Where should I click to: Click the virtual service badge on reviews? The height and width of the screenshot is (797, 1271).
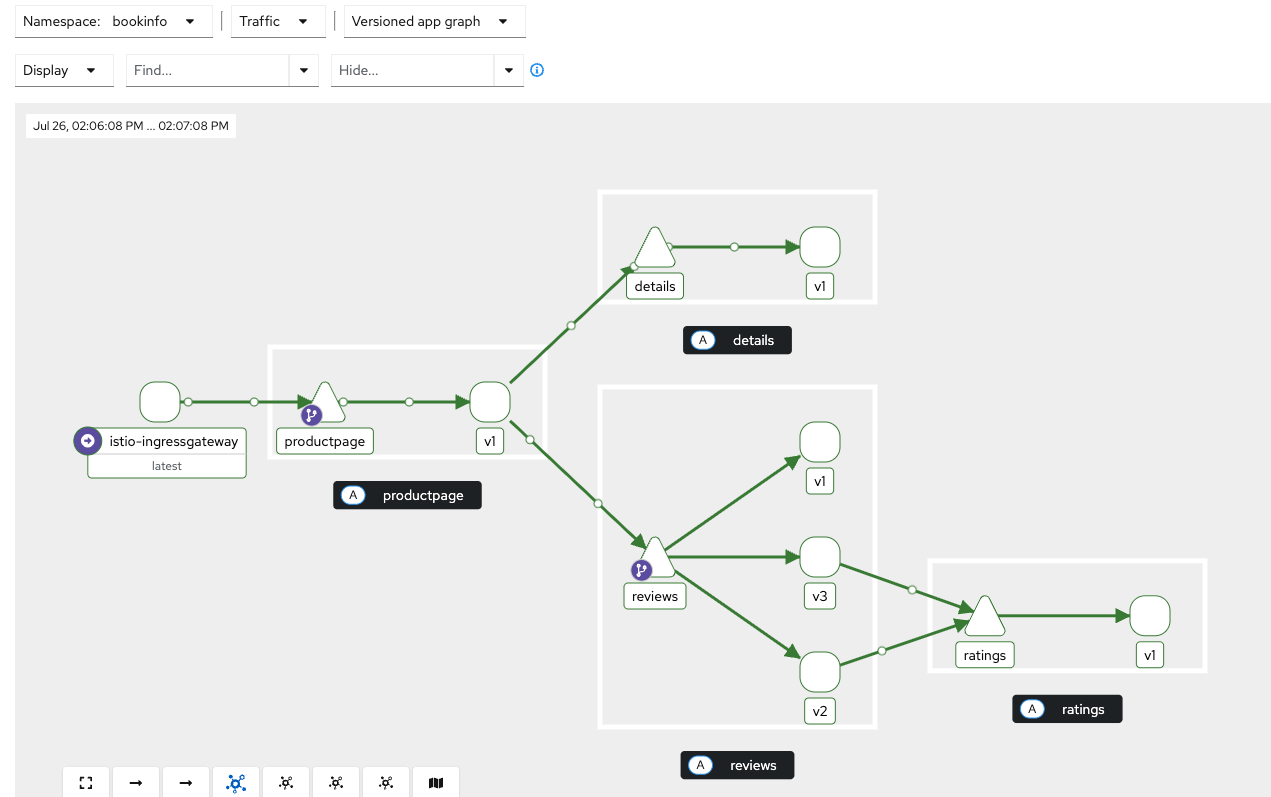pyautogui.click(x=641, y=570)
